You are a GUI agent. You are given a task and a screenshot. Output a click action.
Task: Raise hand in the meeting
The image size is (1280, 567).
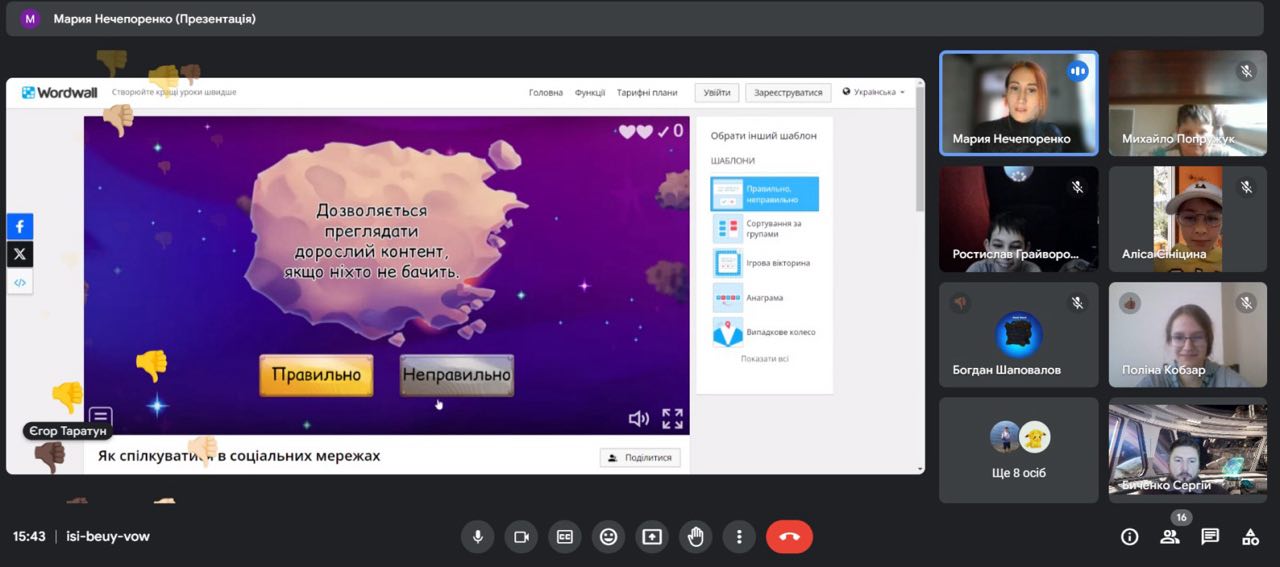click(696, 537)
